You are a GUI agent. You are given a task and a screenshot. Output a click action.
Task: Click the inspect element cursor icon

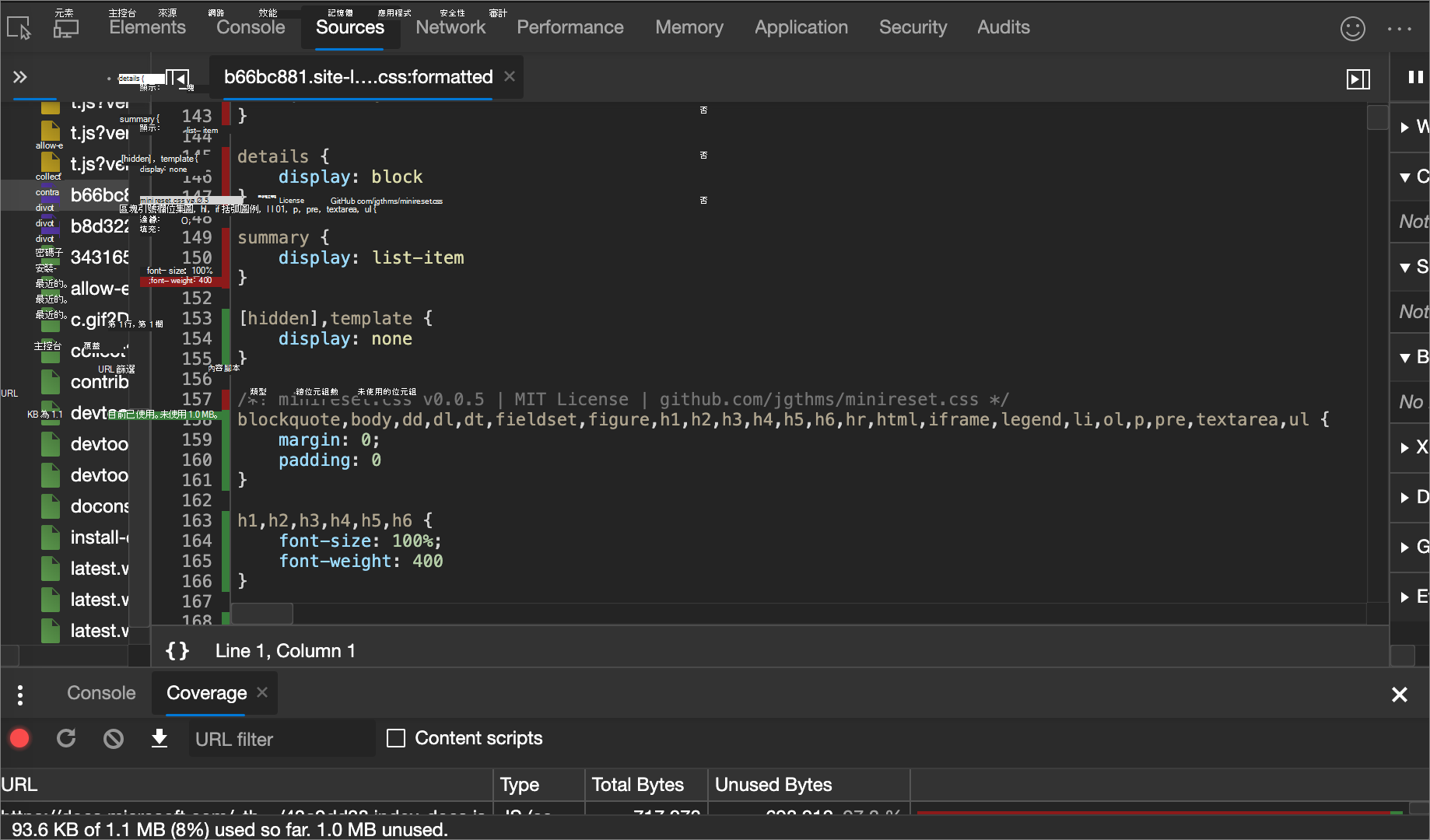pyautogui.click(x=19, y=28)
